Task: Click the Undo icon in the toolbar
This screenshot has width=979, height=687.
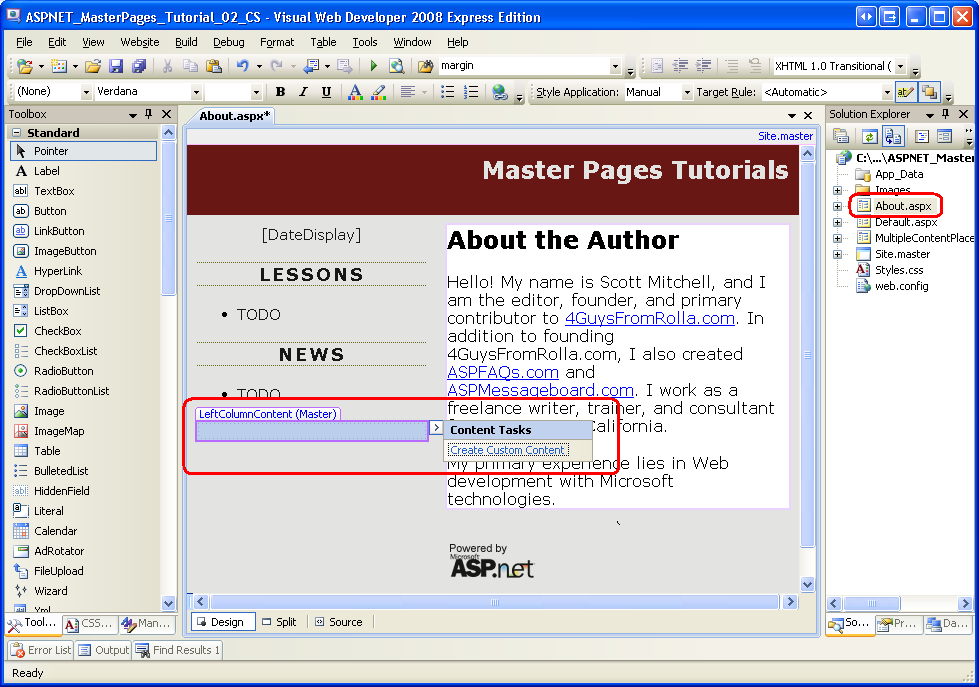Action: click(243, 64)
